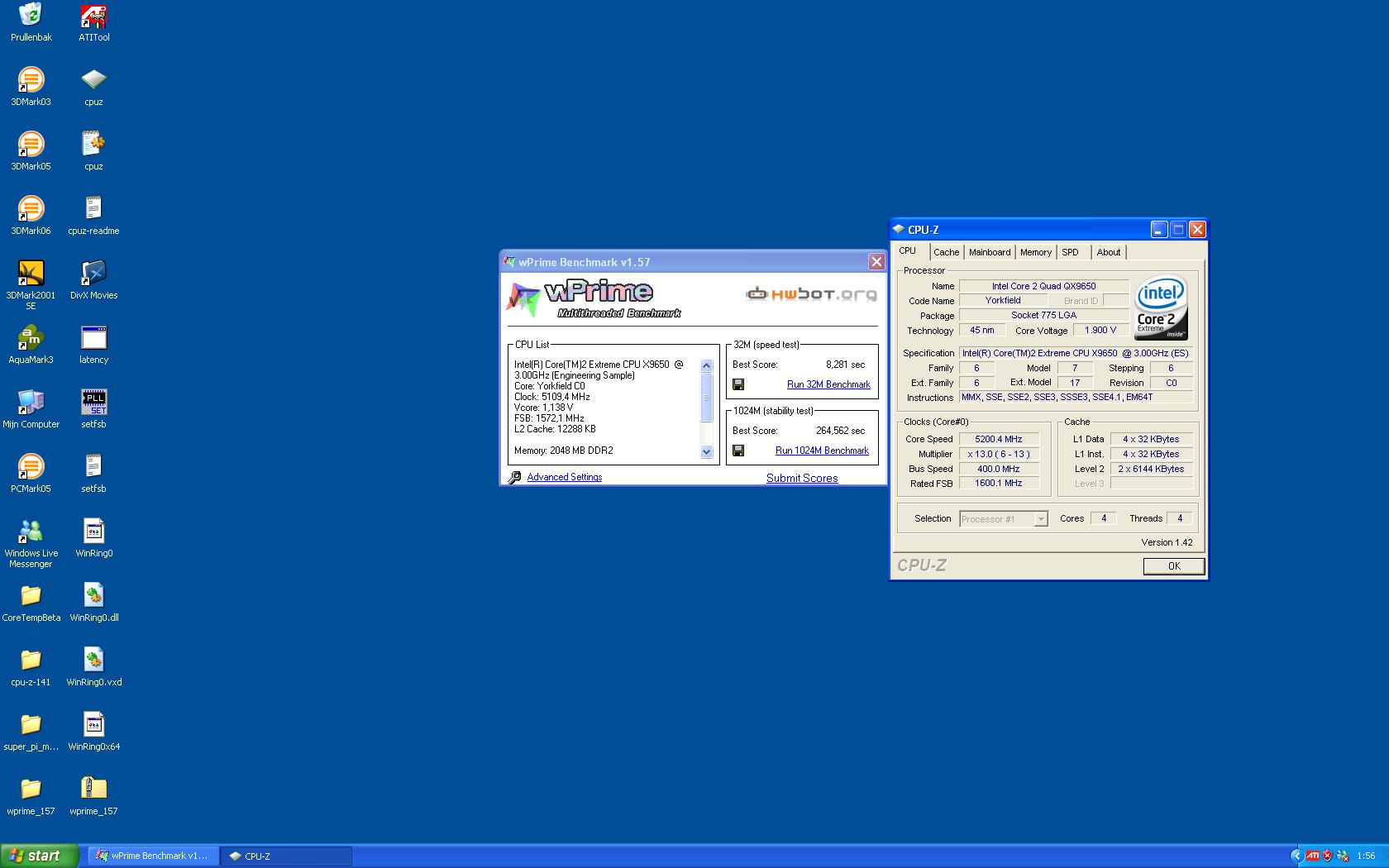Click the Intel Core 2 Quad QX9650 name field

[1044, 286]
